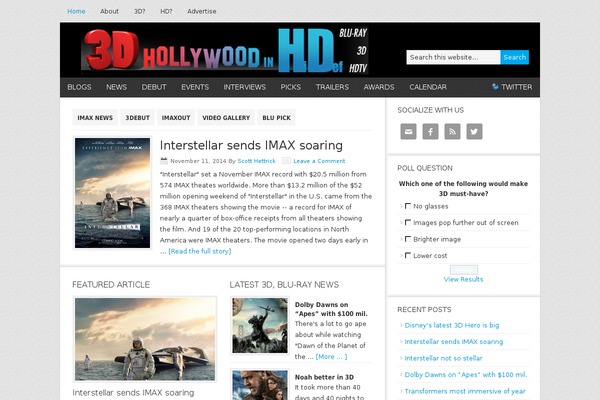Image resolution: width=600 pixels, height=400 pixels.
Task: Open the TRAILERS navigation item
Action: tap(332, 87)
